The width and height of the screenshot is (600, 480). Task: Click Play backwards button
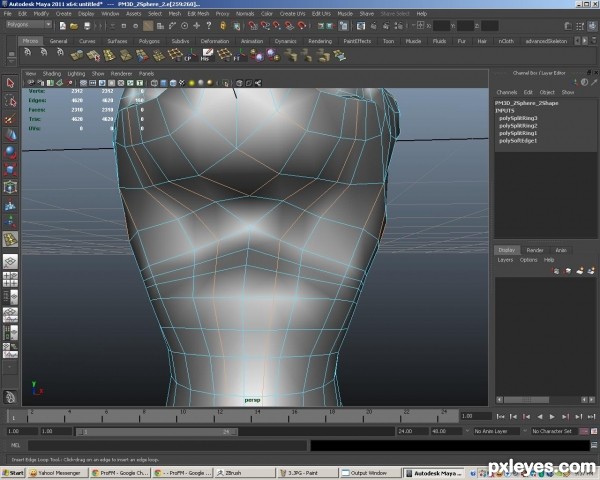coord(540,416)
